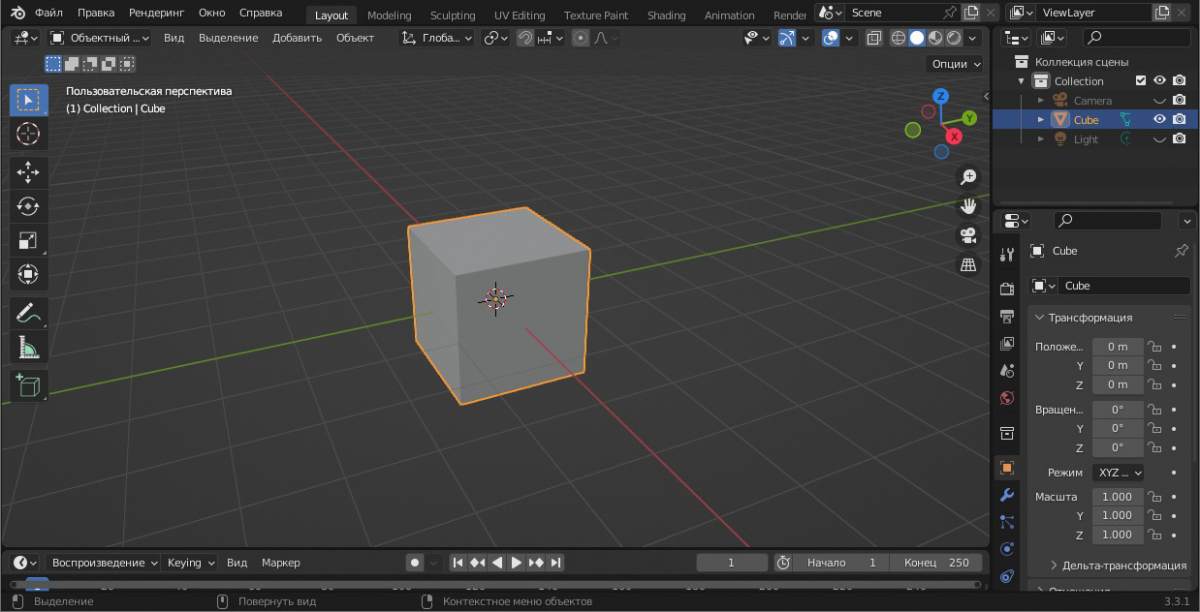Open the Particles properties tab
The width and height of the screenshot is (1200, 612).
tap(1007, 522)
